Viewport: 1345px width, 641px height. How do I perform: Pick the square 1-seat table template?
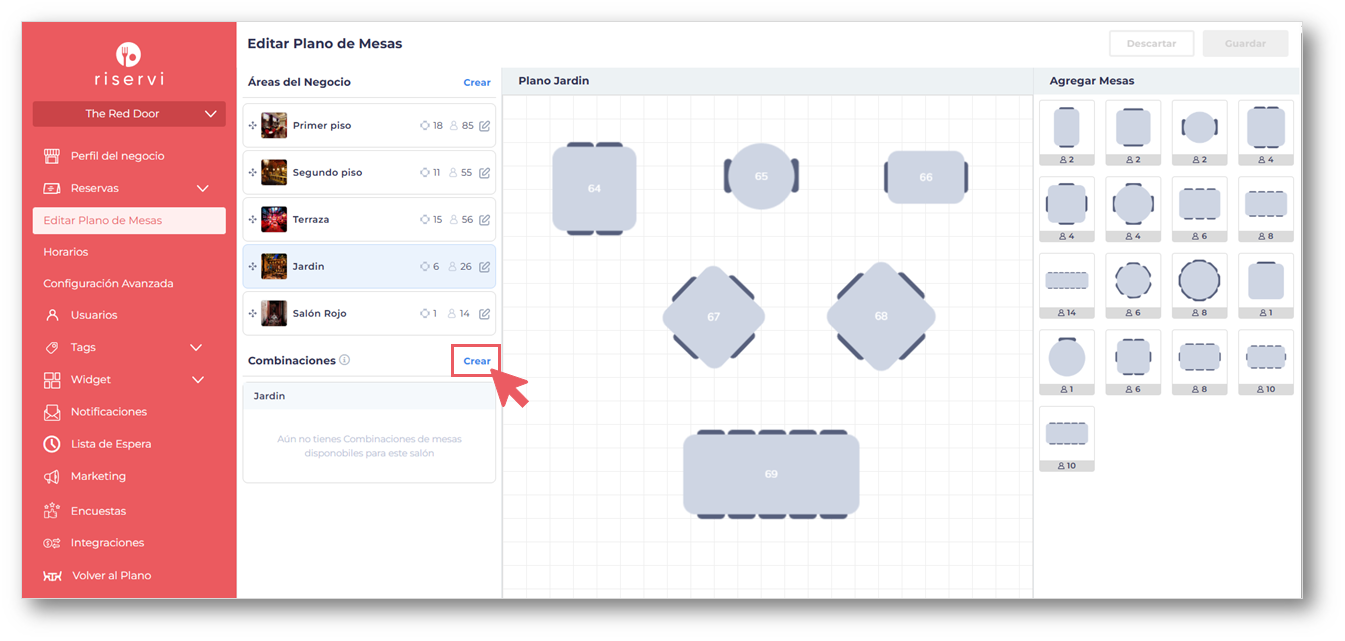[1265, 285]
